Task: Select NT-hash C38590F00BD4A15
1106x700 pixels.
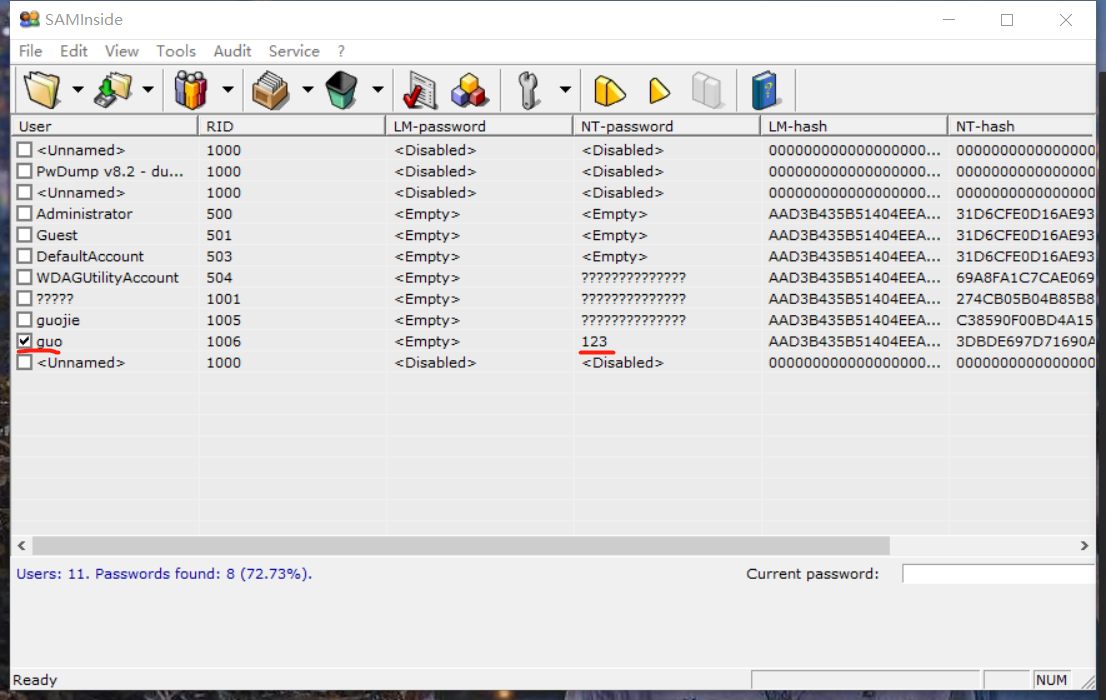Action: point(1025,320)
